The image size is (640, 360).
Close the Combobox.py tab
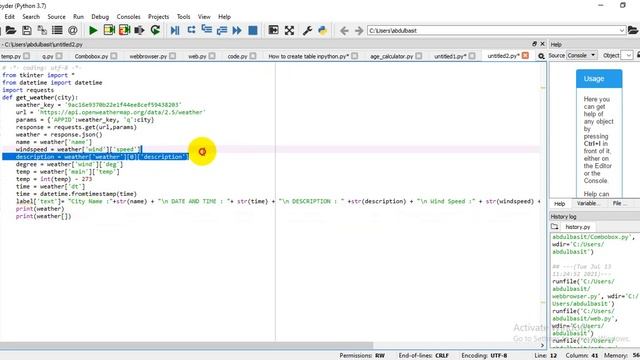coord(114,56)
